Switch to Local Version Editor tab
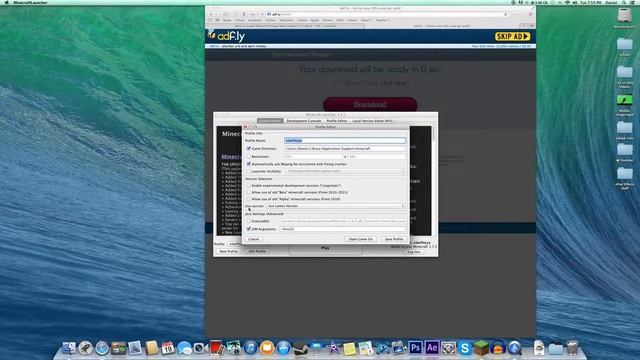The width and height of the screenshot is (640, 360). pyautogui.click(x=372, y=121)
